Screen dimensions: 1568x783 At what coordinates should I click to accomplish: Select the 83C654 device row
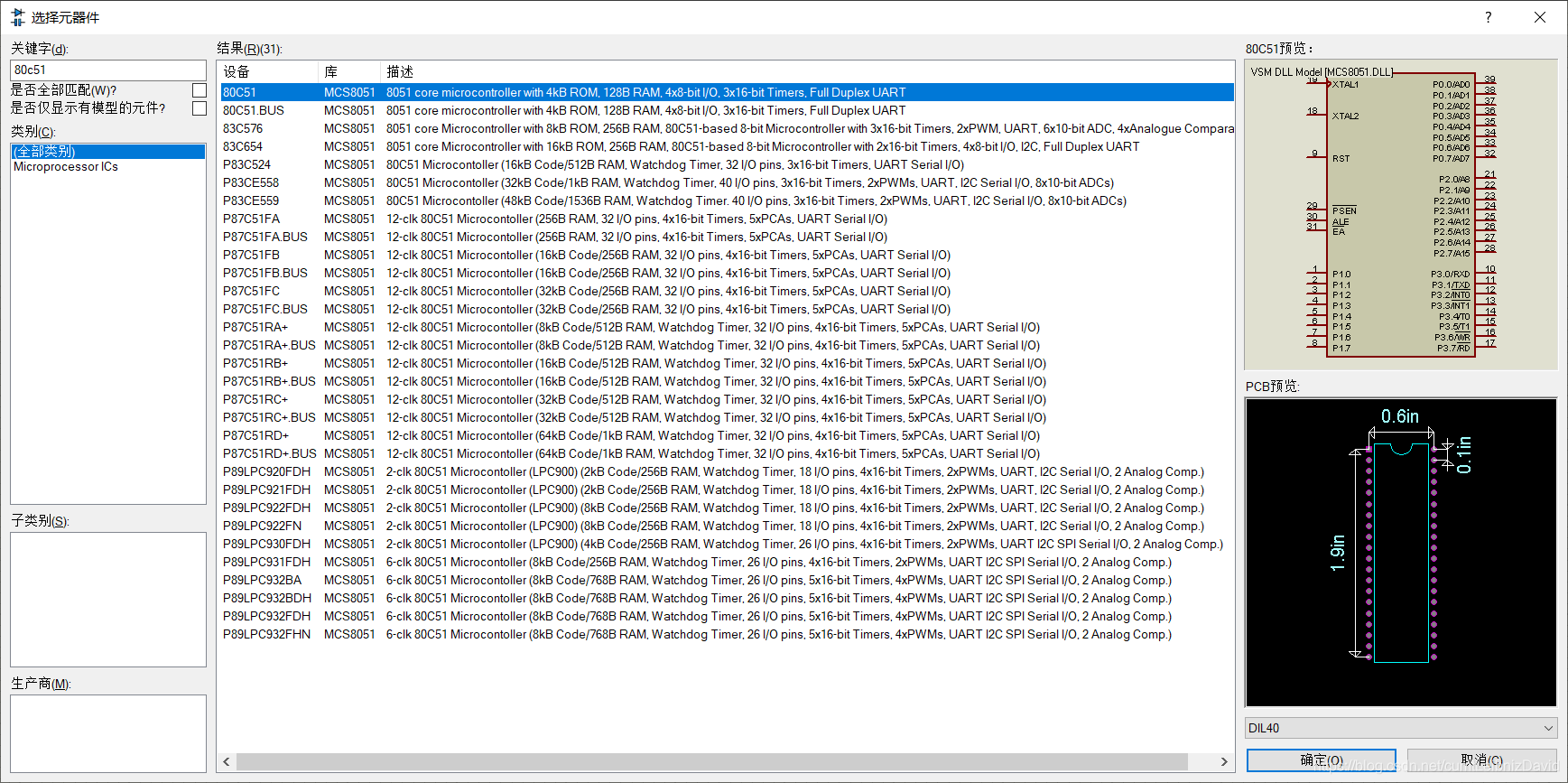(x=727, y=146)
